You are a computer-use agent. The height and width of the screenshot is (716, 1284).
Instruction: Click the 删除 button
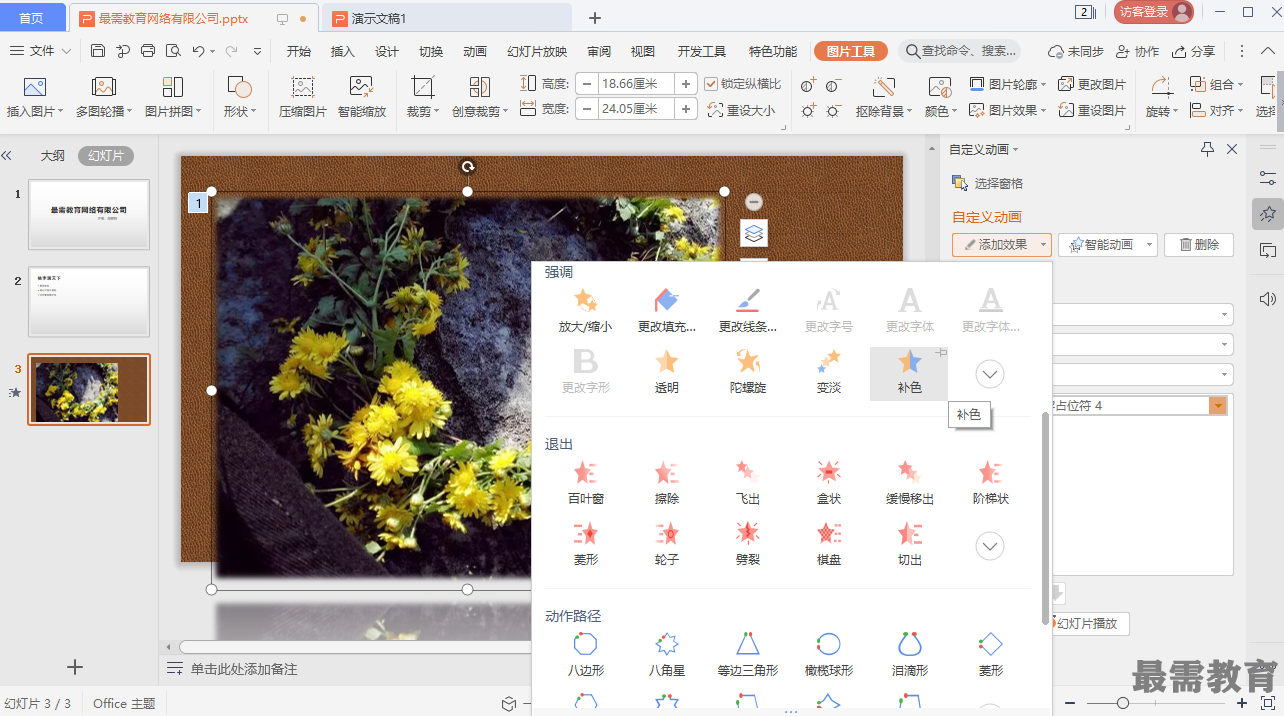[x=1199, y=244]
